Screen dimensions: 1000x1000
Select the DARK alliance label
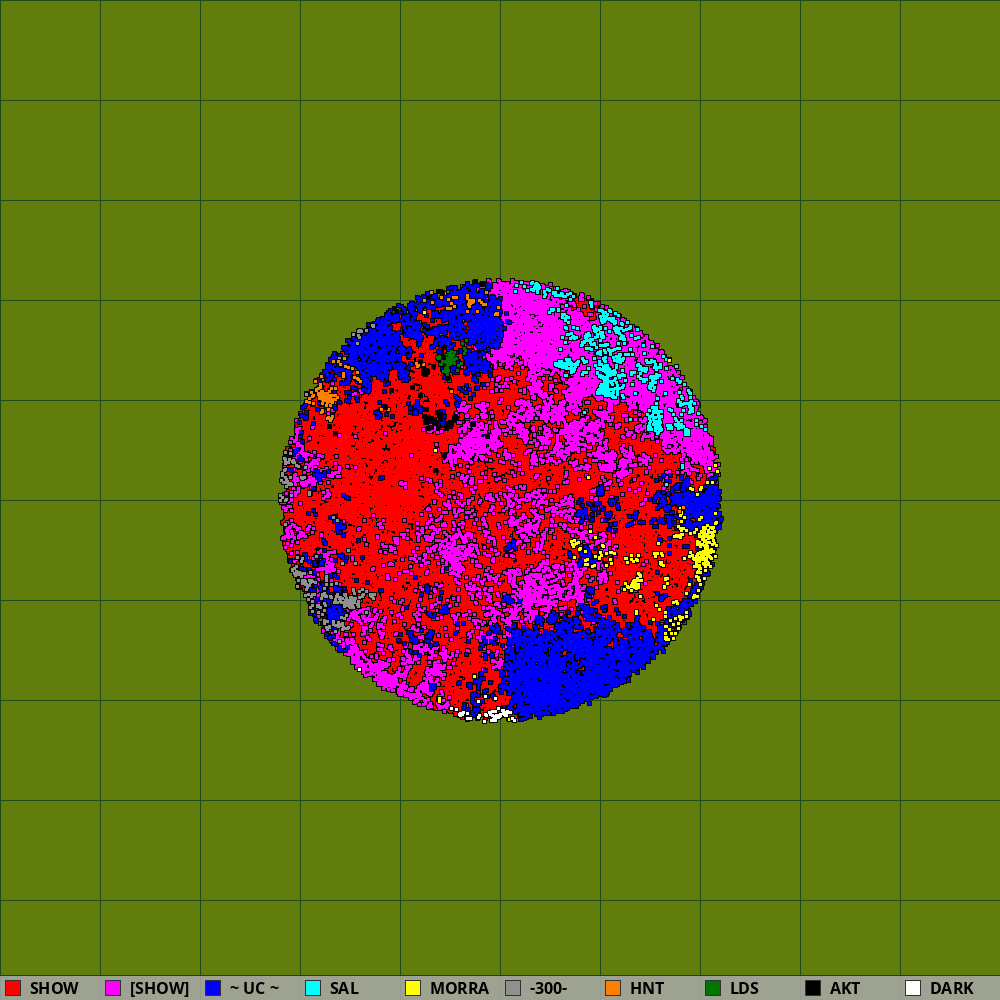coord(952,989)
